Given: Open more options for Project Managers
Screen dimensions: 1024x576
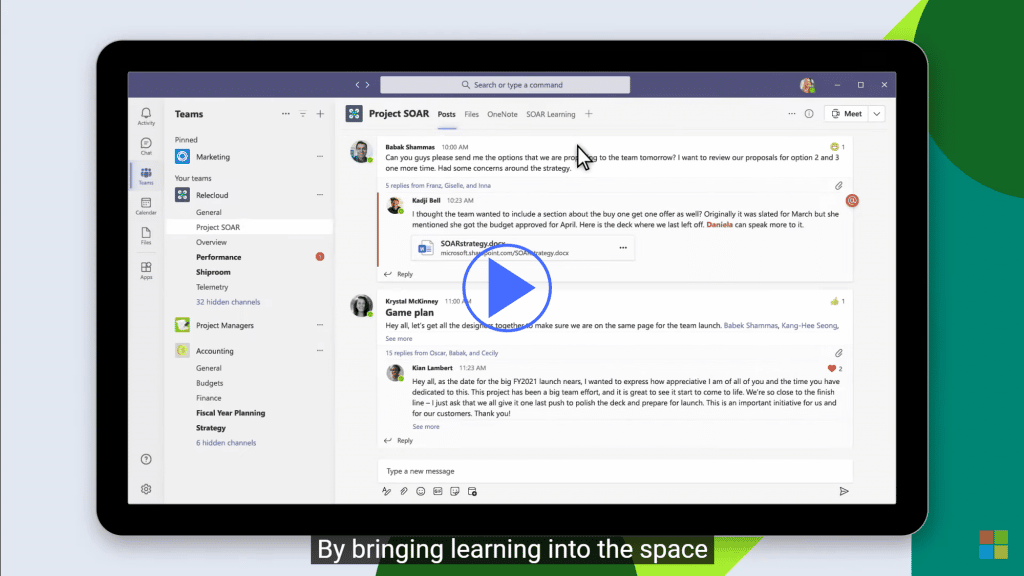Looking at the screenshot, I should click(x=320, y=325).
